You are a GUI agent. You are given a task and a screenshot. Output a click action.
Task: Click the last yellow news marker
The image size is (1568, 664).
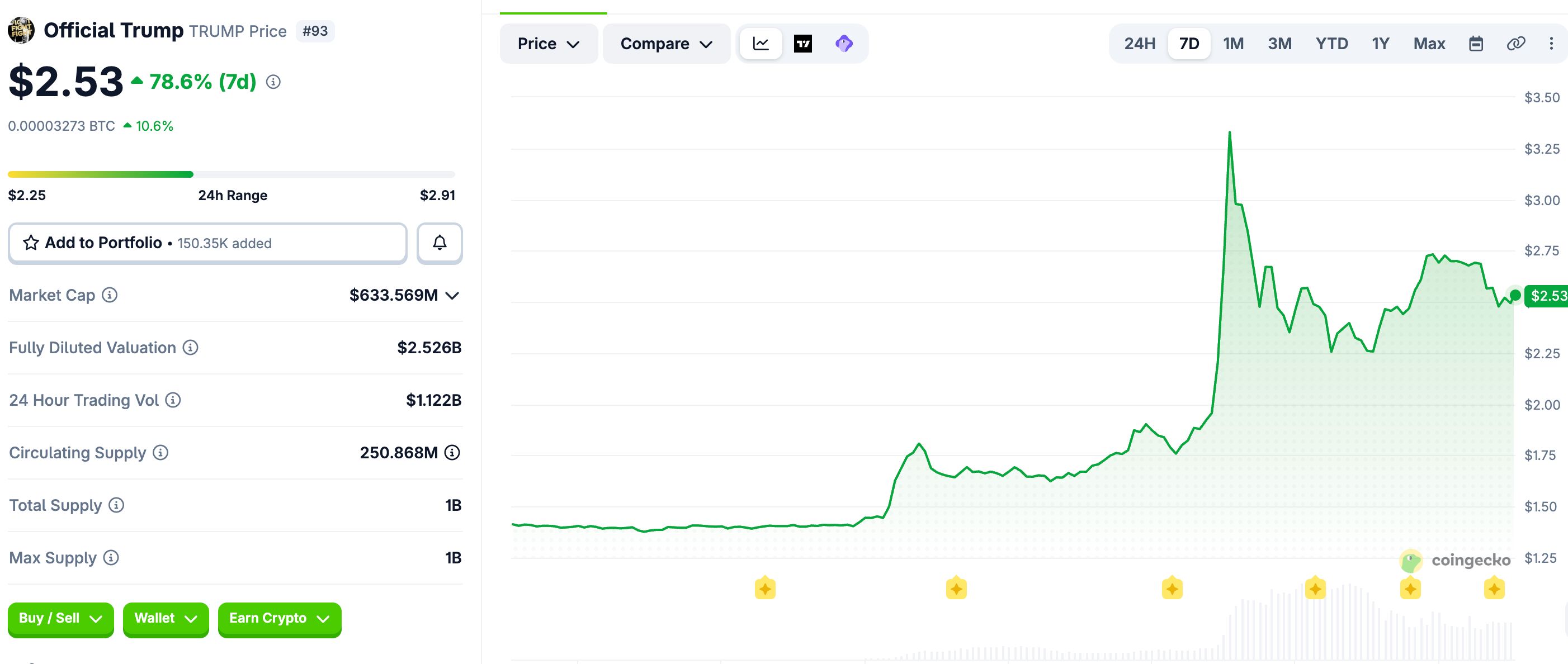[x=1494, y=589]
